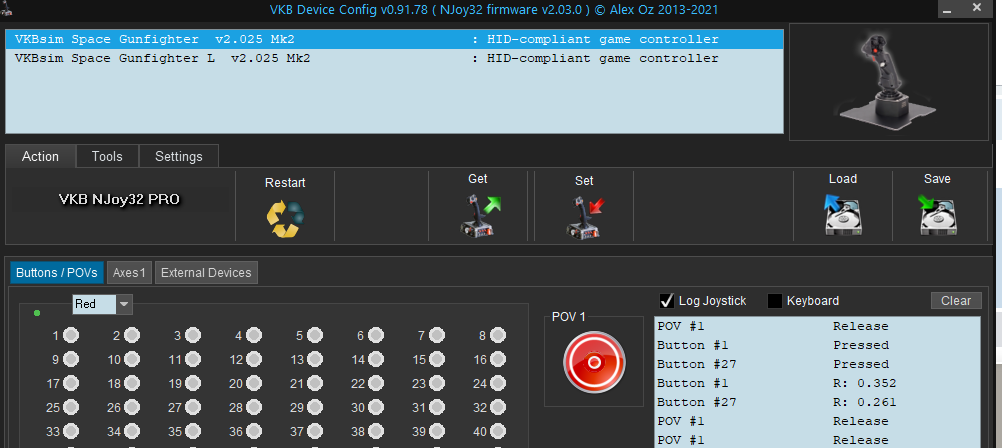Click the red POV 1 hat indicator
This screenshot has height=448, width=1002.
click(x=594, y=362)
